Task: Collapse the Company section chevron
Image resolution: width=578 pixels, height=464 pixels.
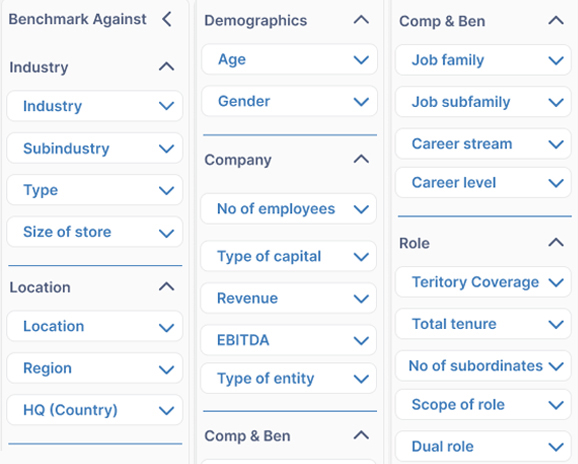Action: 361,159
